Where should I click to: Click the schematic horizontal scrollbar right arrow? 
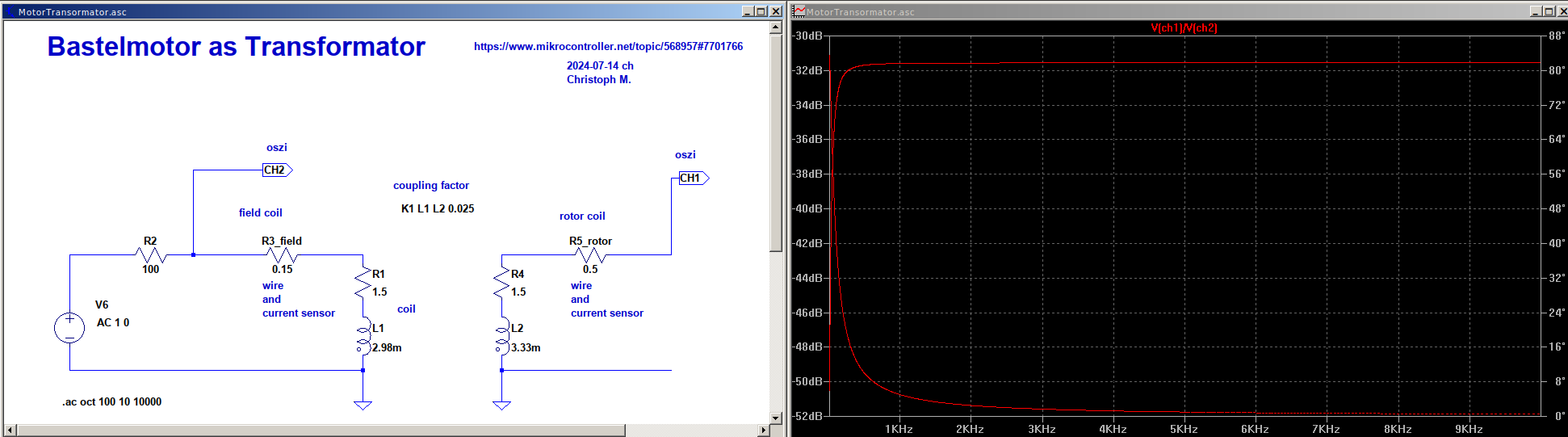coord(764,430)
